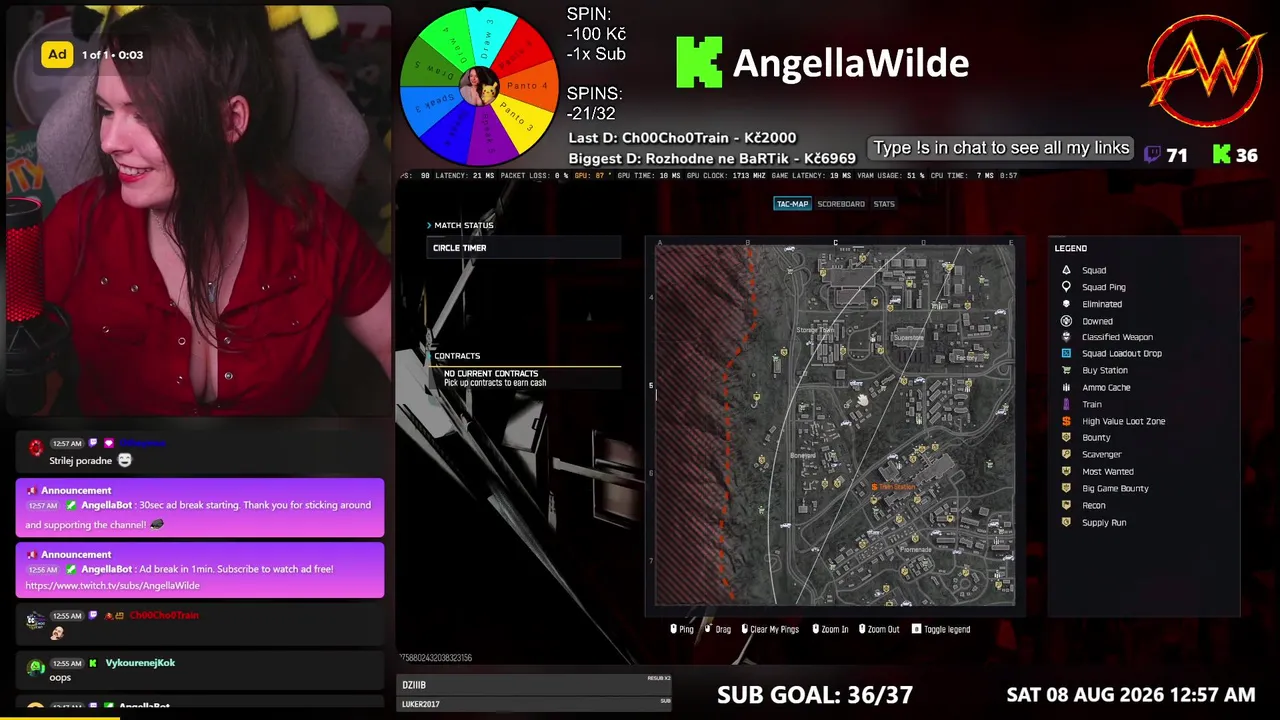Viewport: 1280px width, 720px height.
Task: Click the CONTRACTS section header
Action: pyautogui.click(x=457, y=356)
